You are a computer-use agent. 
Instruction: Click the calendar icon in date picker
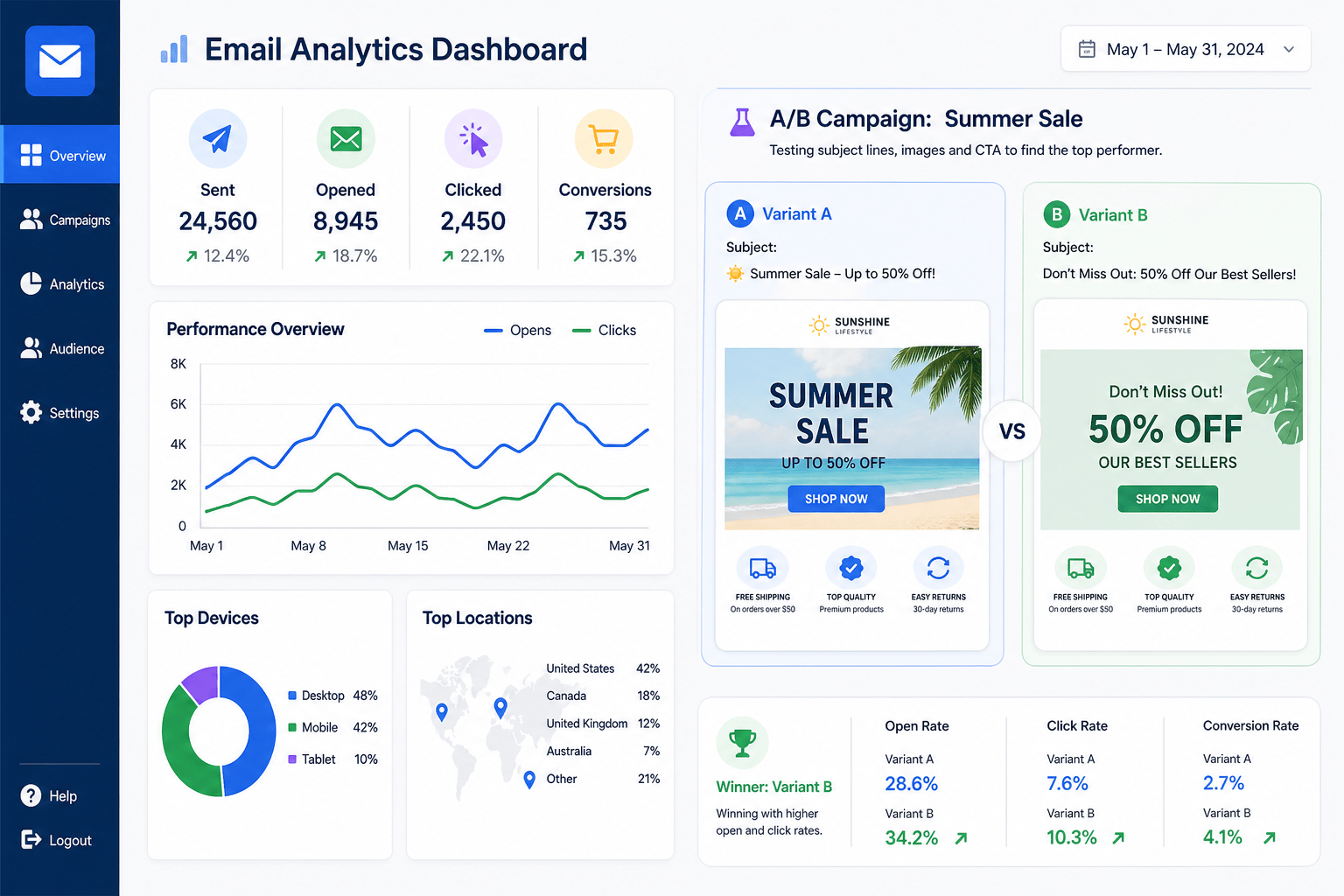coord(1087,49)
